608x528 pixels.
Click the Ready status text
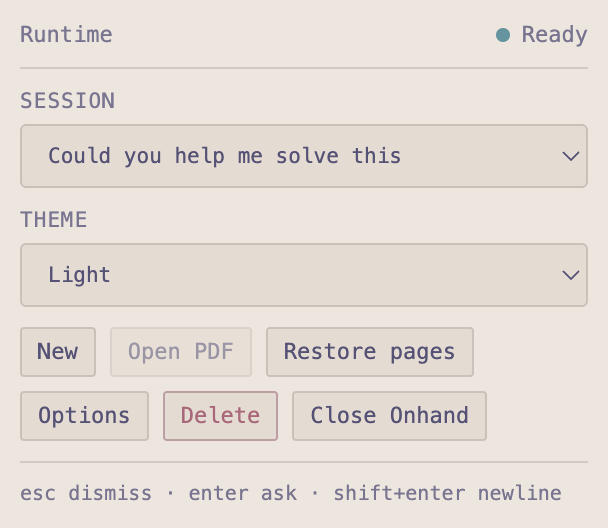point(554,35)
